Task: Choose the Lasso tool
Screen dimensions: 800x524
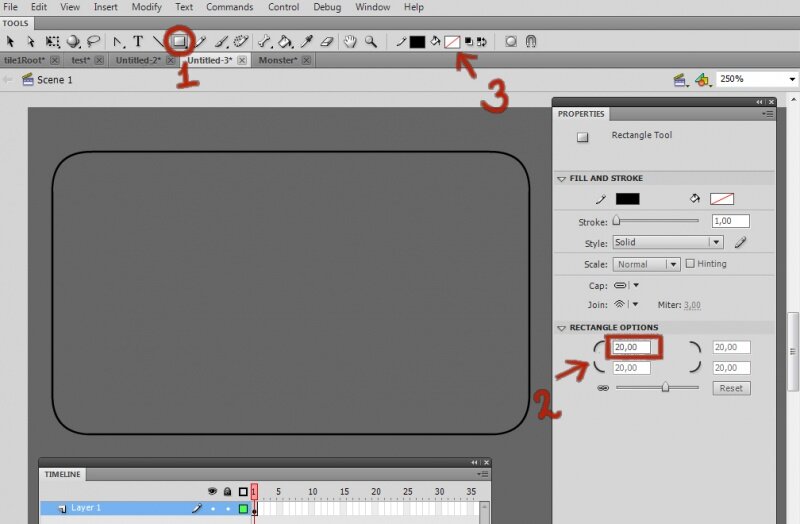Action: [94, 42]
